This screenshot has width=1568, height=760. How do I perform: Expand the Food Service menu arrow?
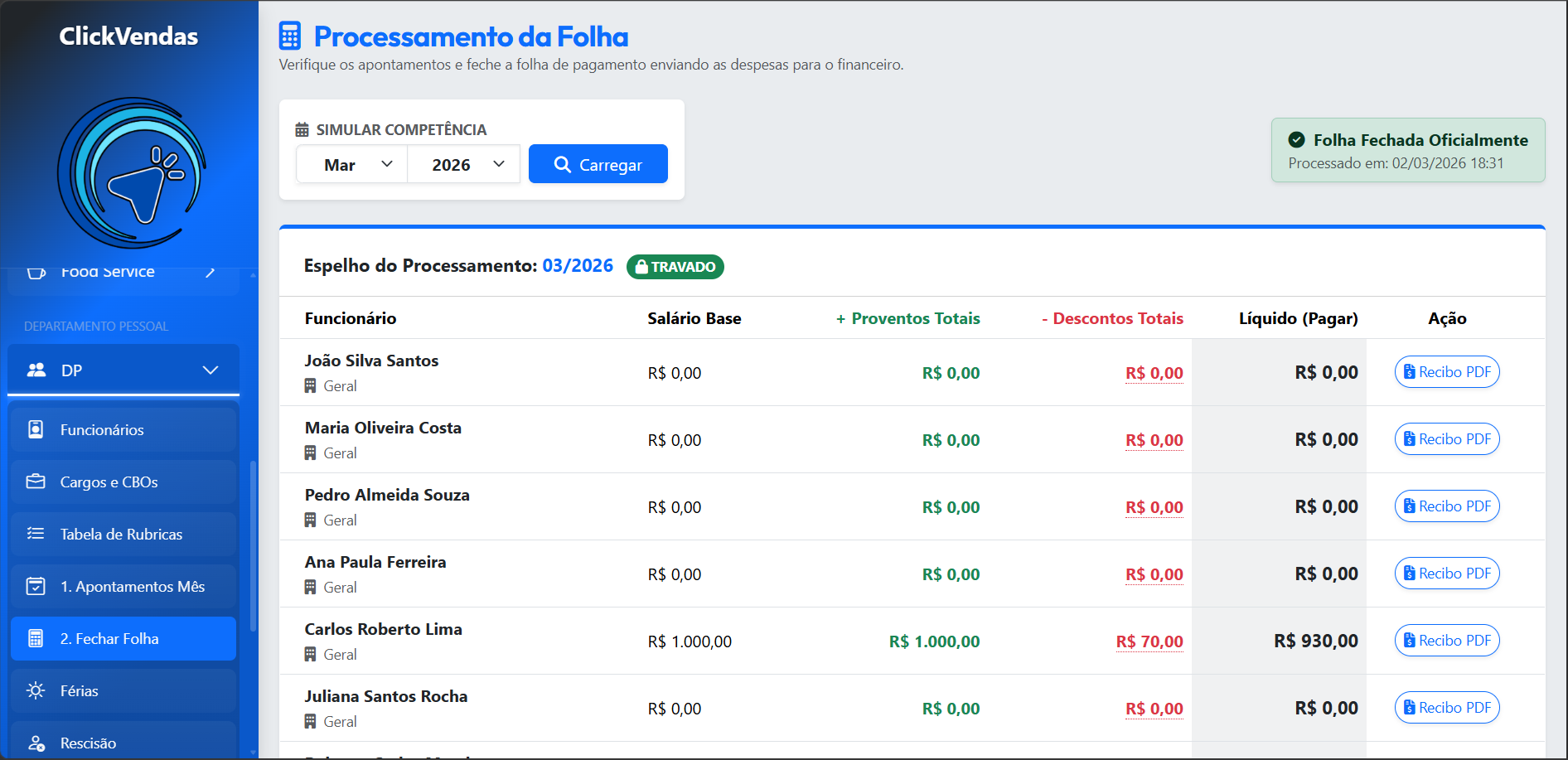(211, 272)
